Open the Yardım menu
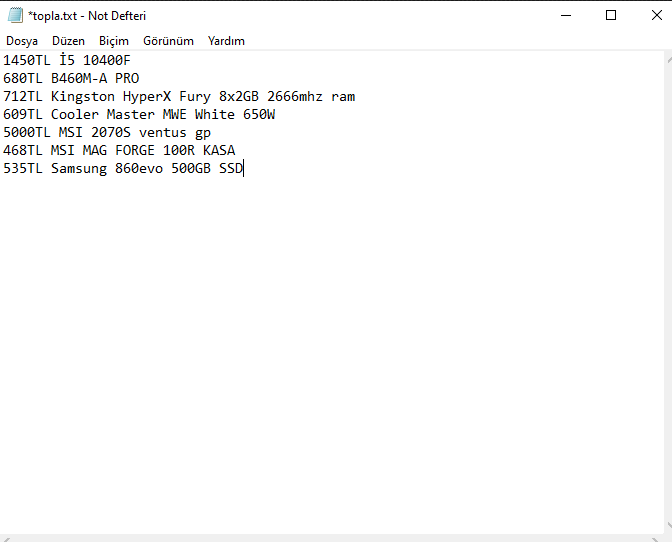Image resolution: width=672 pixels, height=542 pixels. [226, 41]
